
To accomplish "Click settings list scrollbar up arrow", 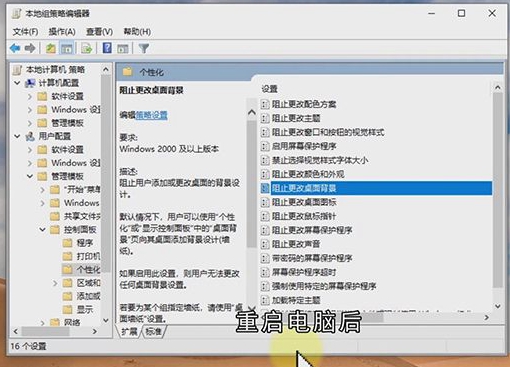I will pyautogui.click(x=498, y=88).
